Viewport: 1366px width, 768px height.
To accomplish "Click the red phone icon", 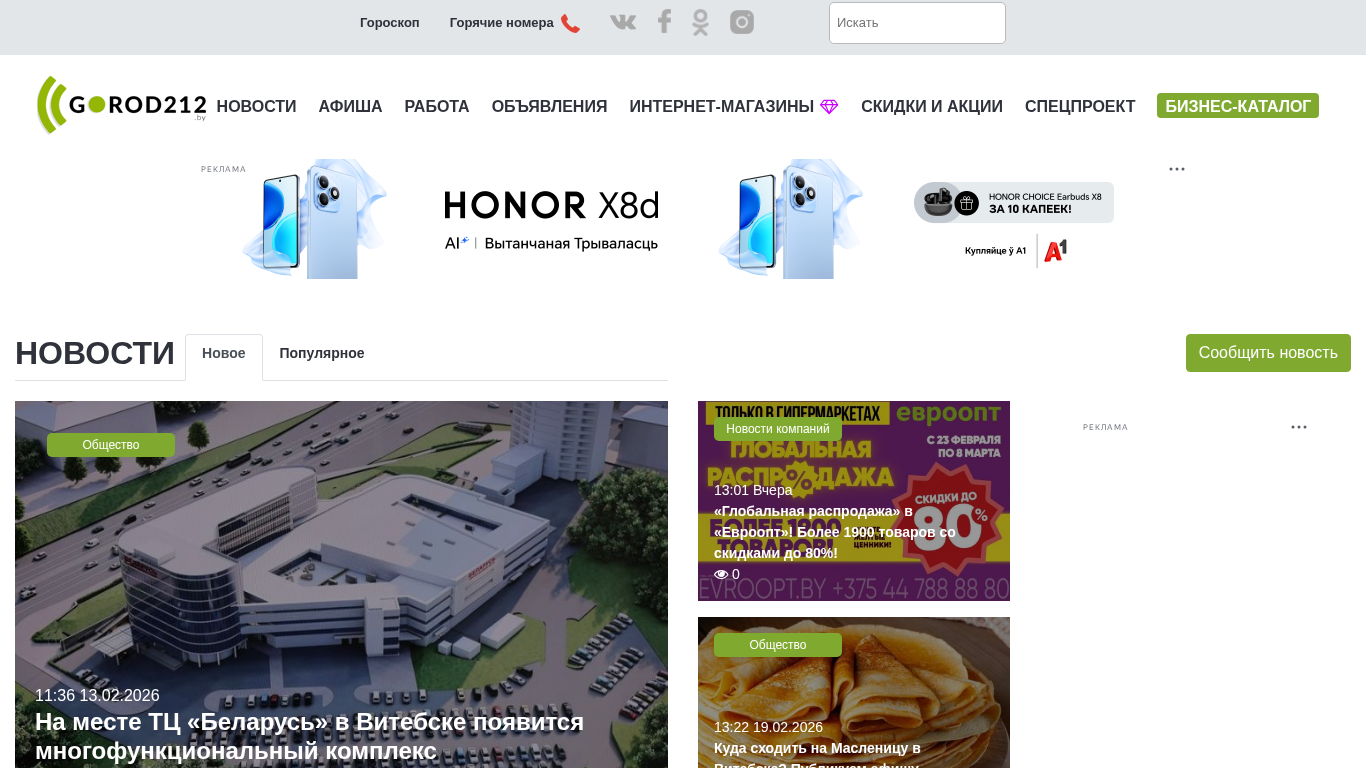I will (570, 23).
